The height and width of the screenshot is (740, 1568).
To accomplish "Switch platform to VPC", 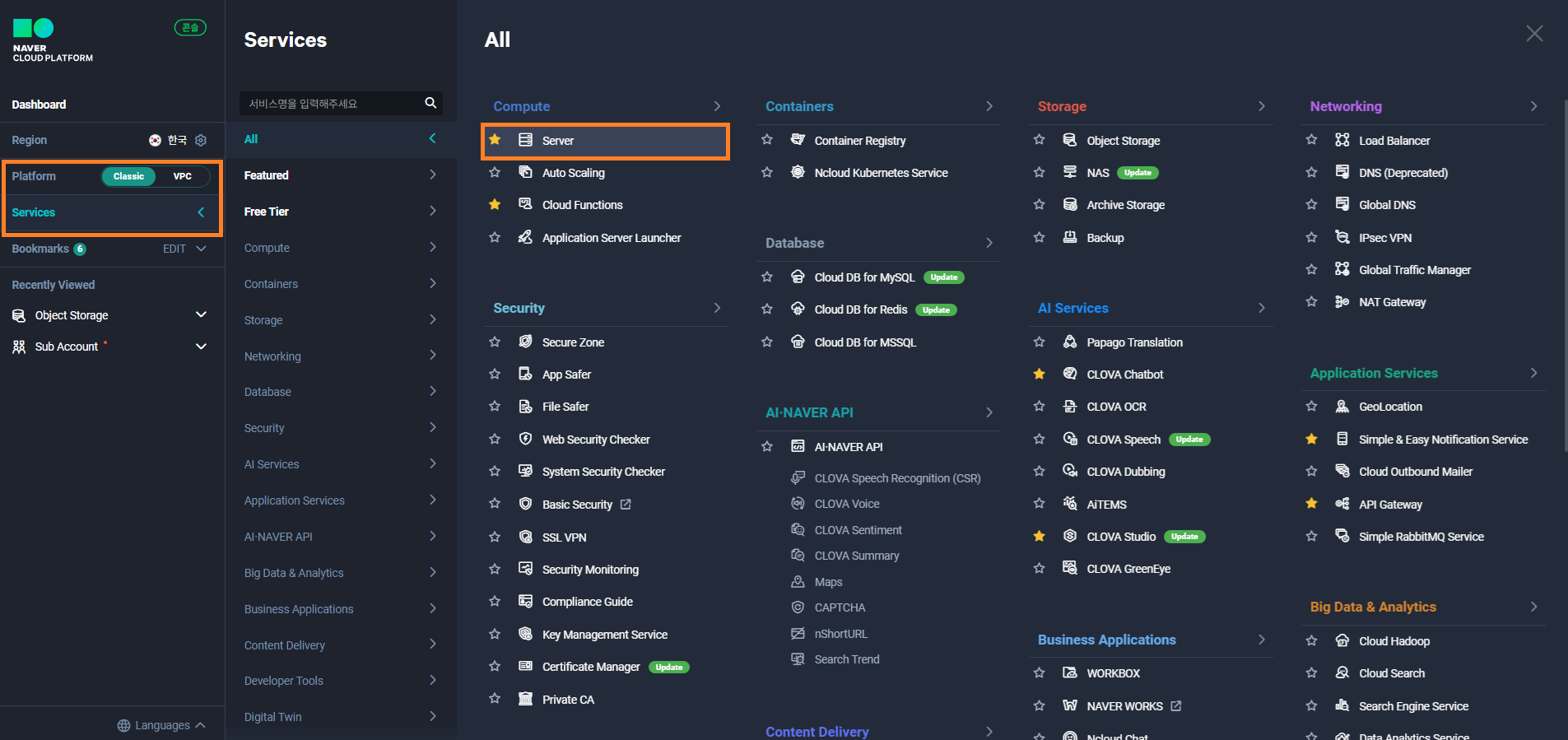I will click(x=183, y=176).
